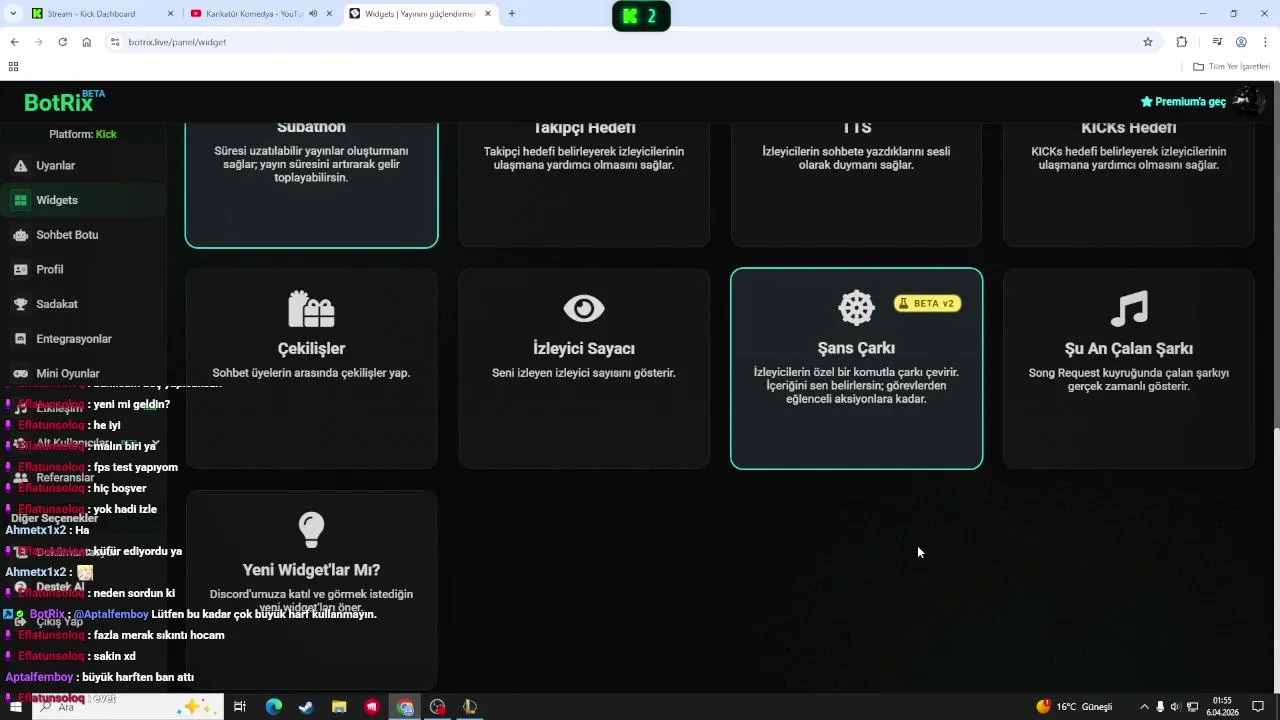This screenshot has height=720, width=1280.
Task: Click the Şans Çarkı wheel icon
Action: point(856,308)
